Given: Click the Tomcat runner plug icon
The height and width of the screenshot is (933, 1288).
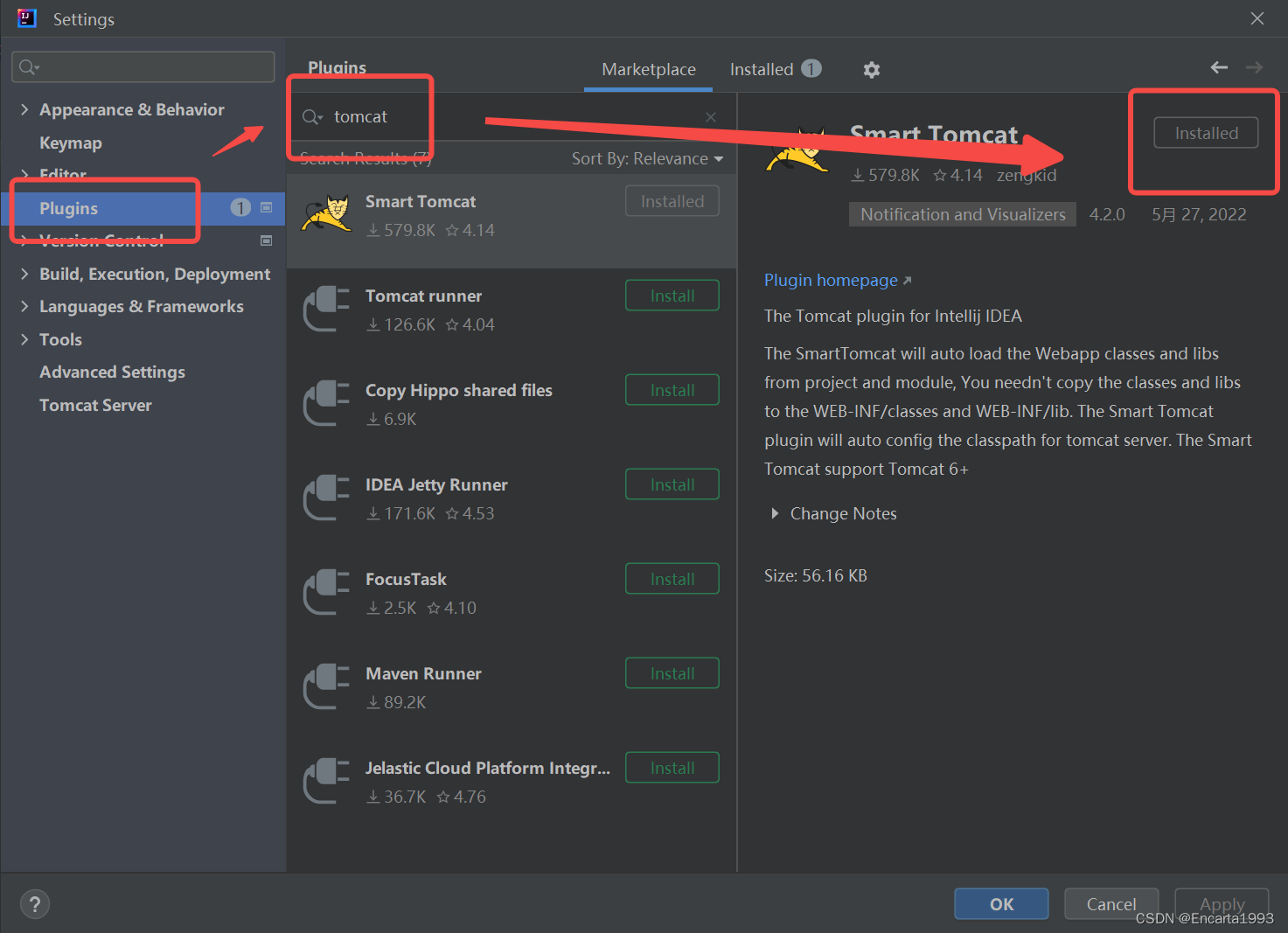Looking at the screenshot, I should point(326,309).
